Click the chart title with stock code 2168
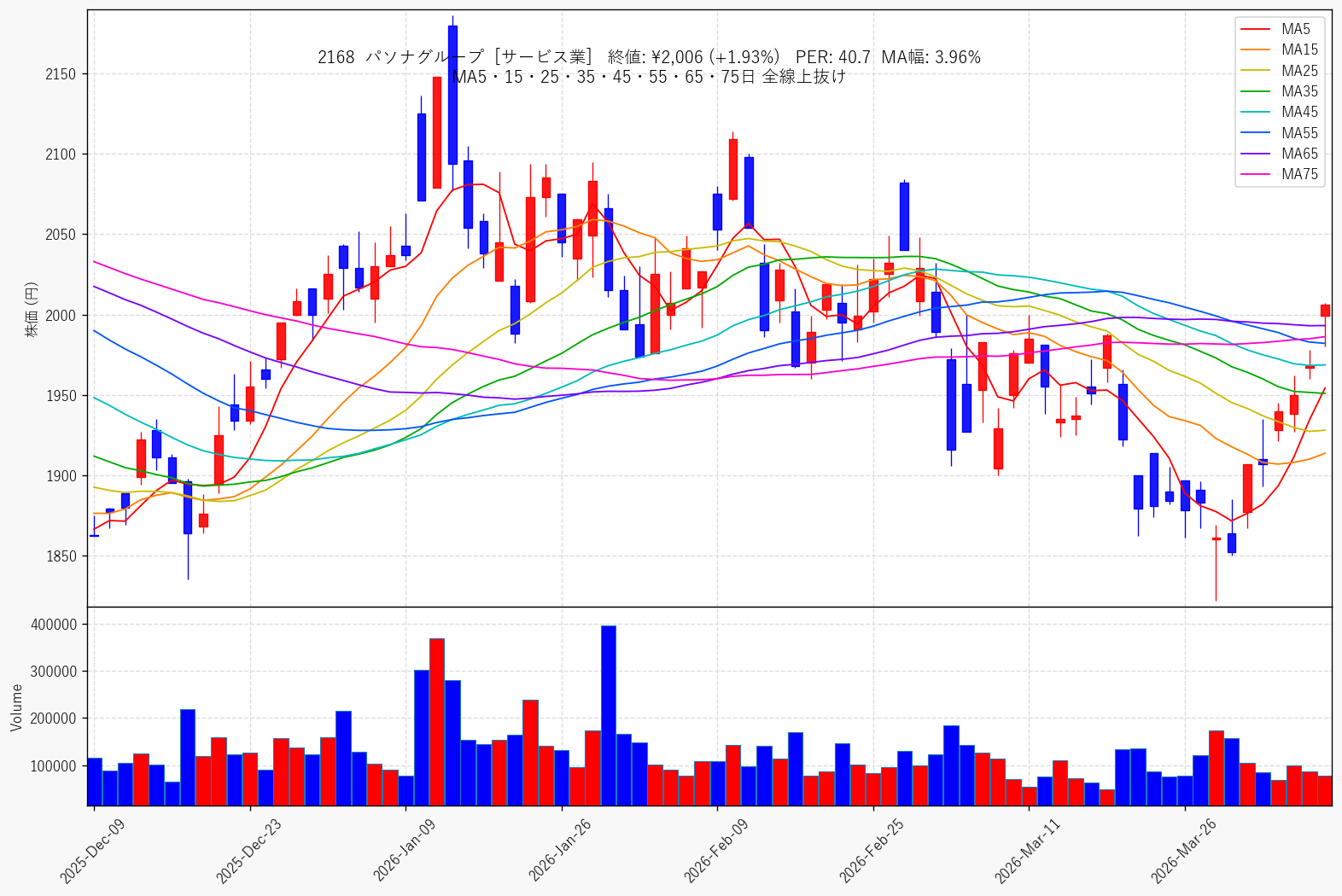The width and height of the screenshot is (1342, 896). click(649, 57)
